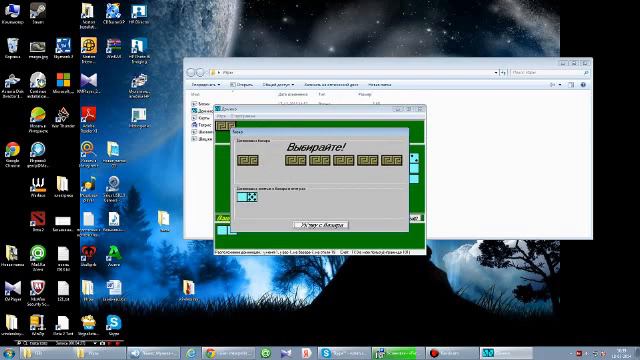
Task: Launch Steam from the desktop
Action: point(38,13)
